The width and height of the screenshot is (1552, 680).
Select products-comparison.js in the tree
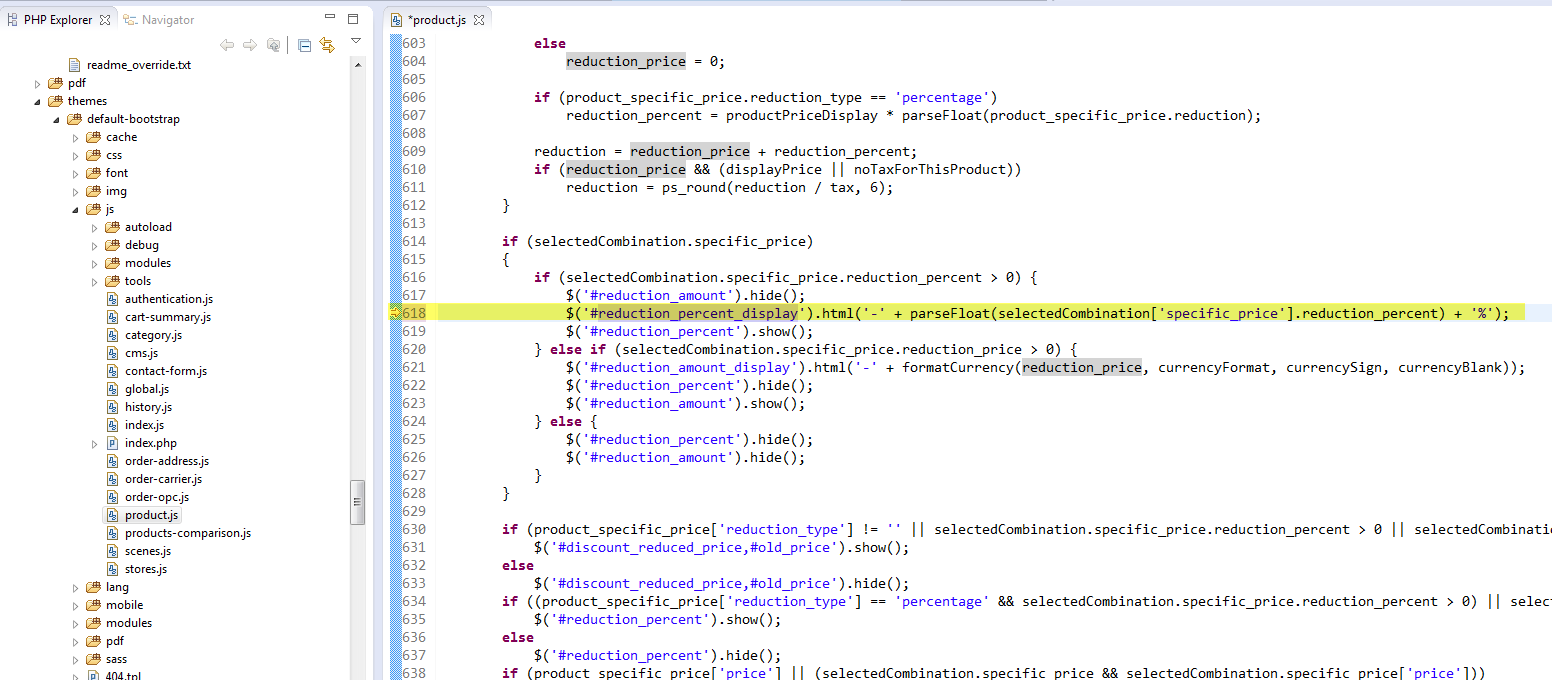click(187, 533)
